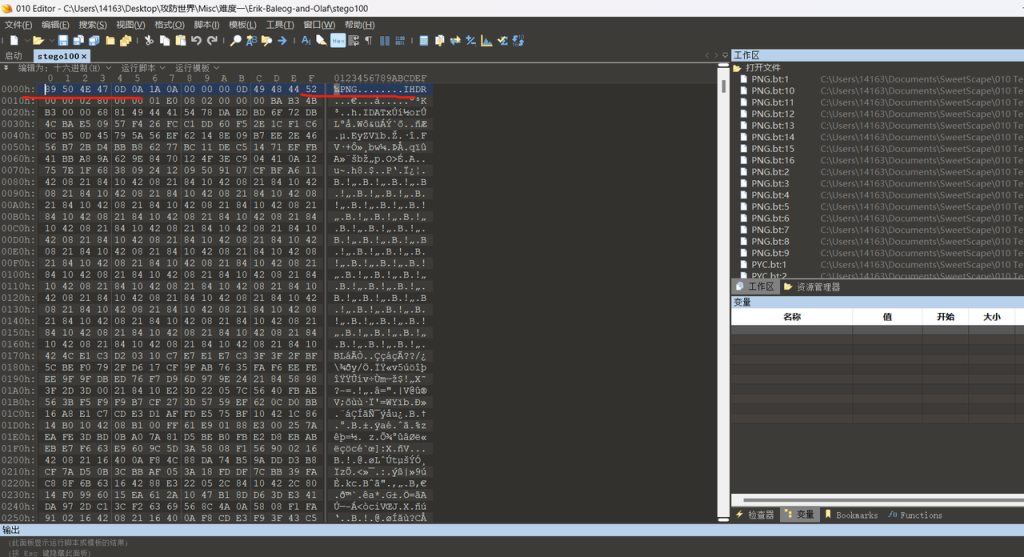Click the Find magnifier icon
1024x557 pixels.
[236, 41]
